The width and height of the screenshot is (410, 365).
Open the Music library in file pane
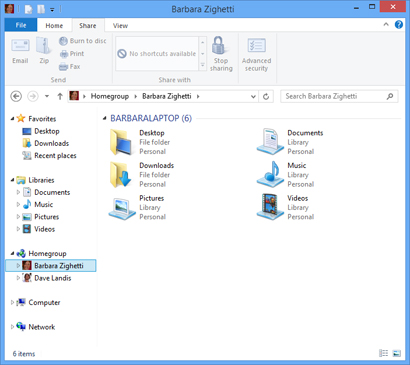click(285, 175)
